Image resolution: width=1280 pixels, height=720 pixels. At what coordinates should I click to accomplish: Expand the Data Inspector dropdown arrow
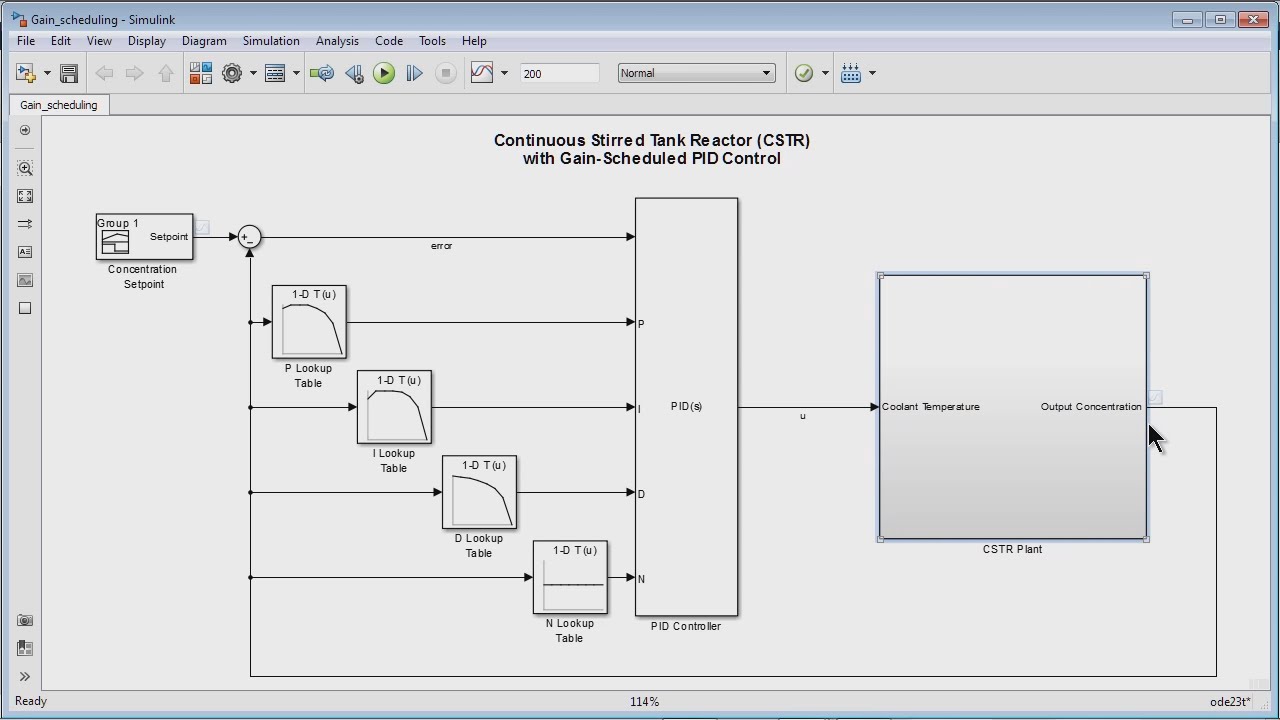(504, 73)
